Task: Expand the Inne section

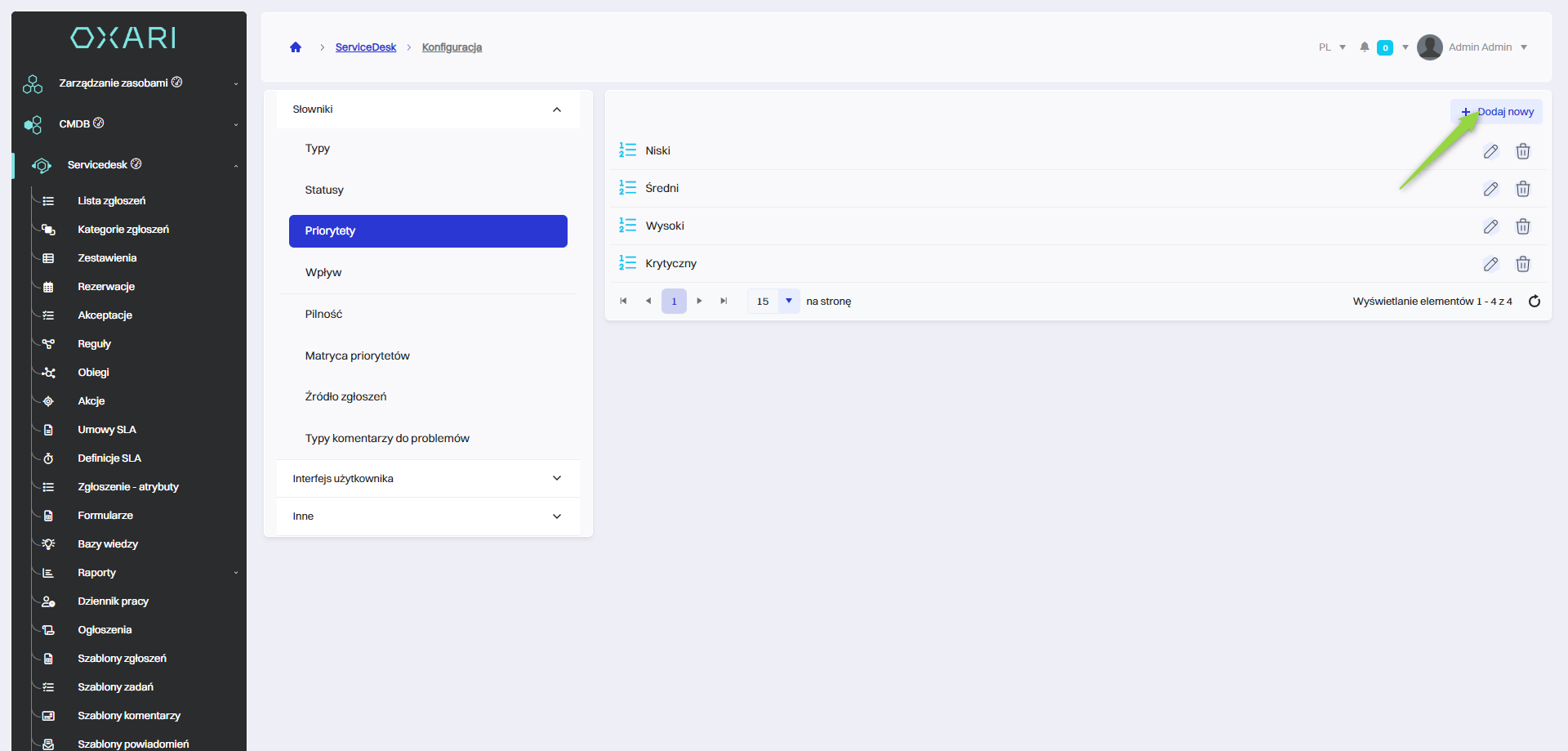Action: pos(556,516)
